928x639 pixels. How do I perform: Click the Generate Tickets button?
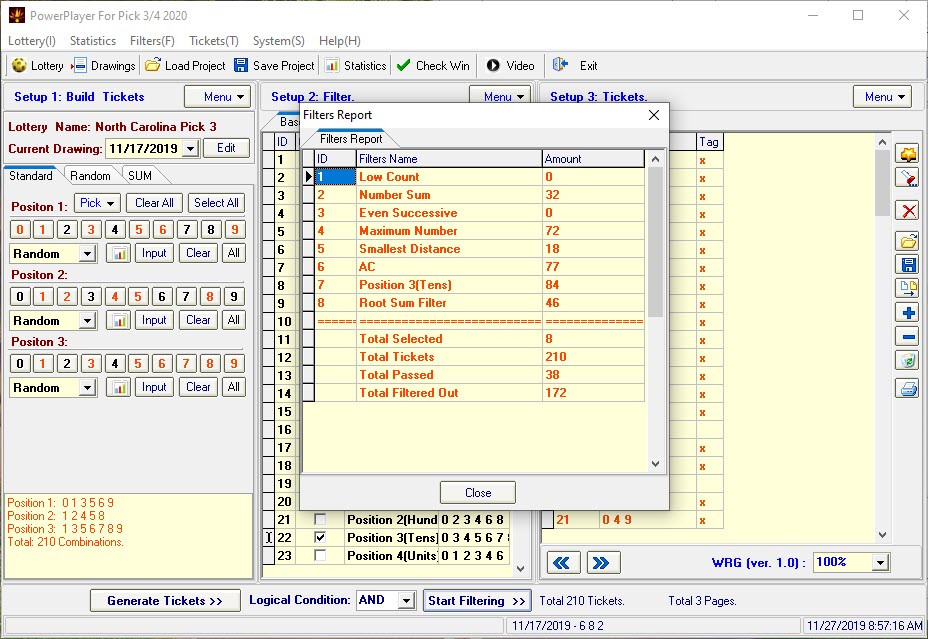[164, 601]
